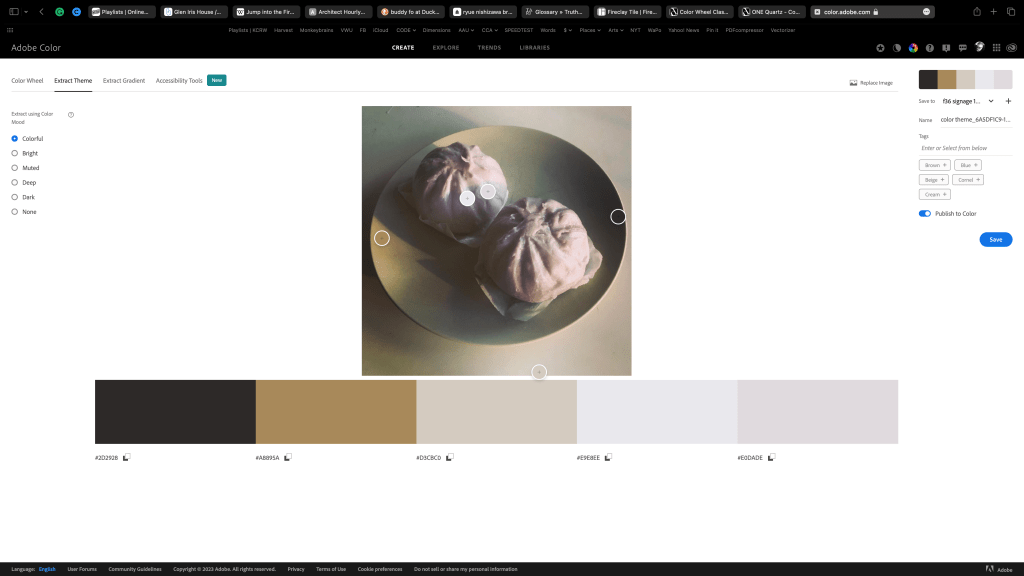1024x576 pixels.
Task: Select the Muted color mood
Action: click(14, 168)
